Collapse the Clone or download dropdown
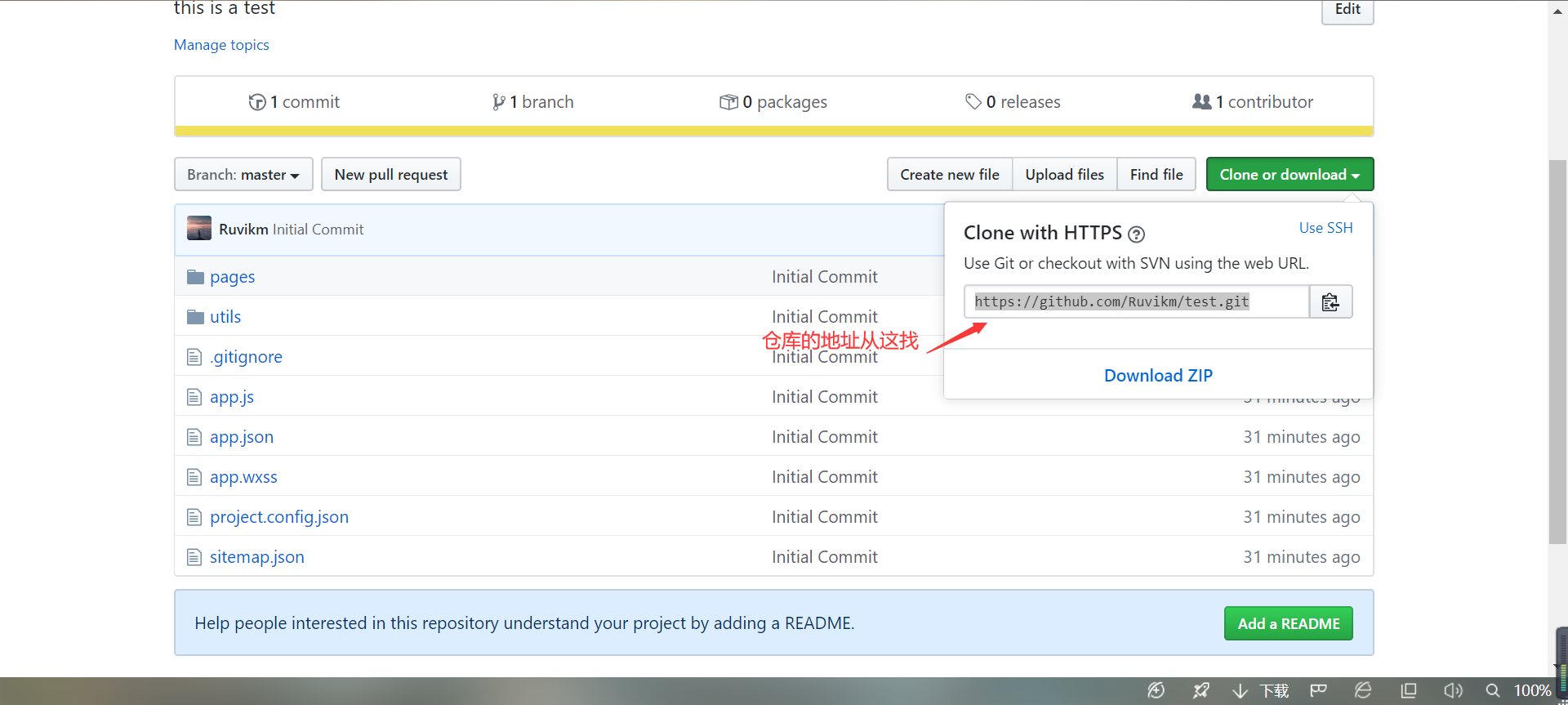 click(1290, 174)
